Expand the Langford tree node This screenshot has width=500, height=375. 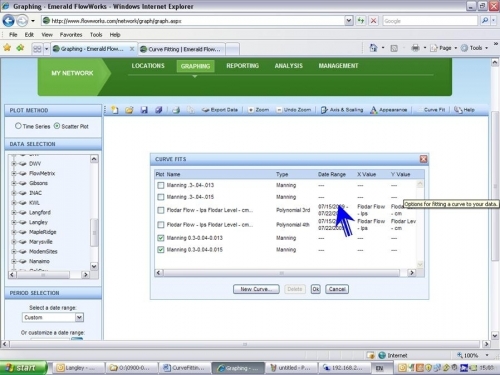pyautogui.click(x=14, y=212)
